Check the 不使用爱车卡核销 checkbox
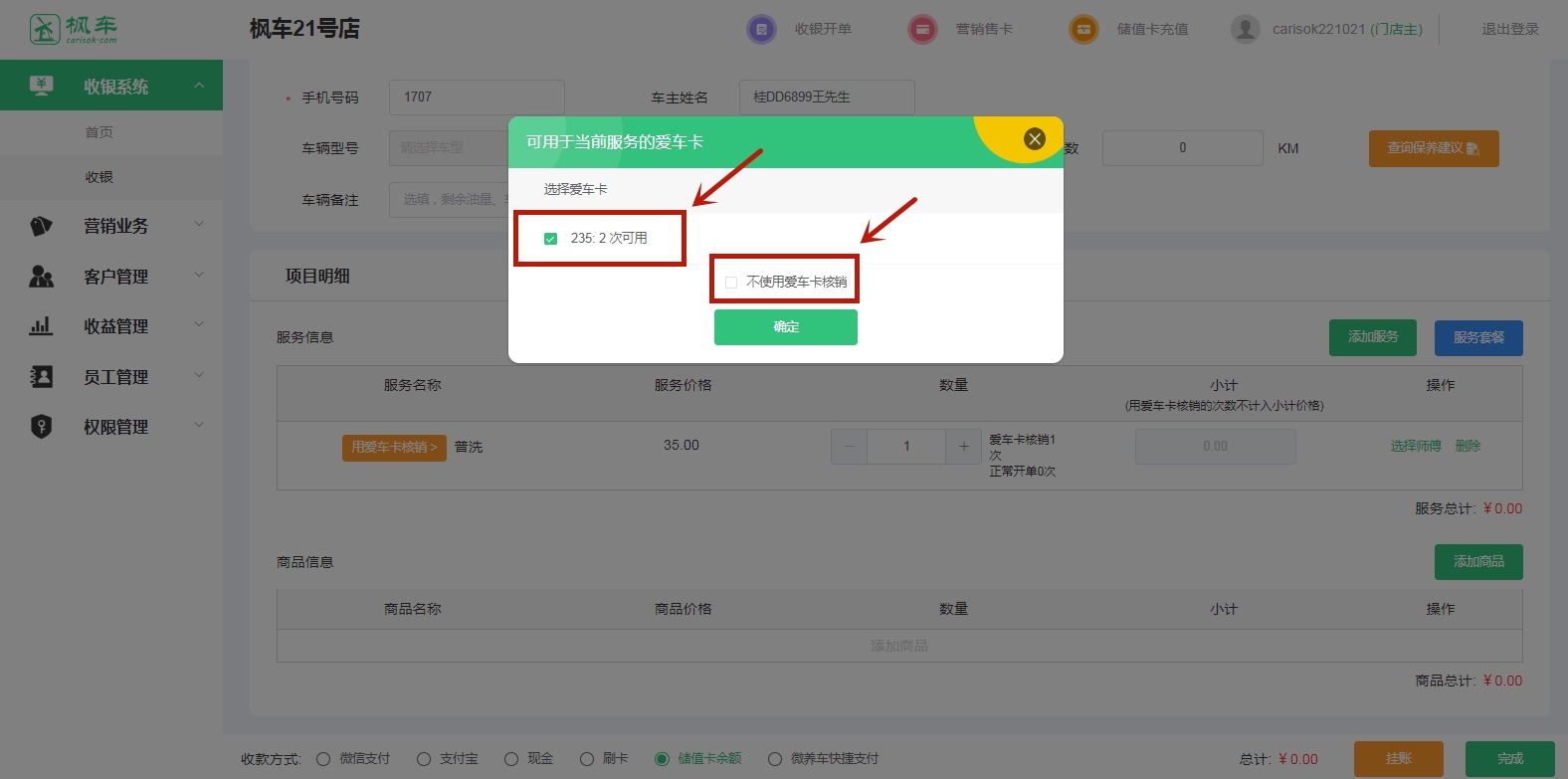Viewport: 1568px width, 779px height. tap(731, 283)
